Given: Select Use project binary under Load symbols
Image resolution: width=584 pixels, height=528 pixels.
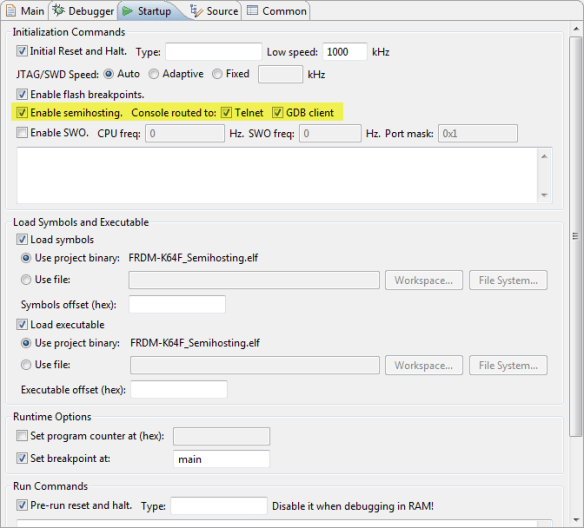Looking at the screenshot, I should click(26, 258).
